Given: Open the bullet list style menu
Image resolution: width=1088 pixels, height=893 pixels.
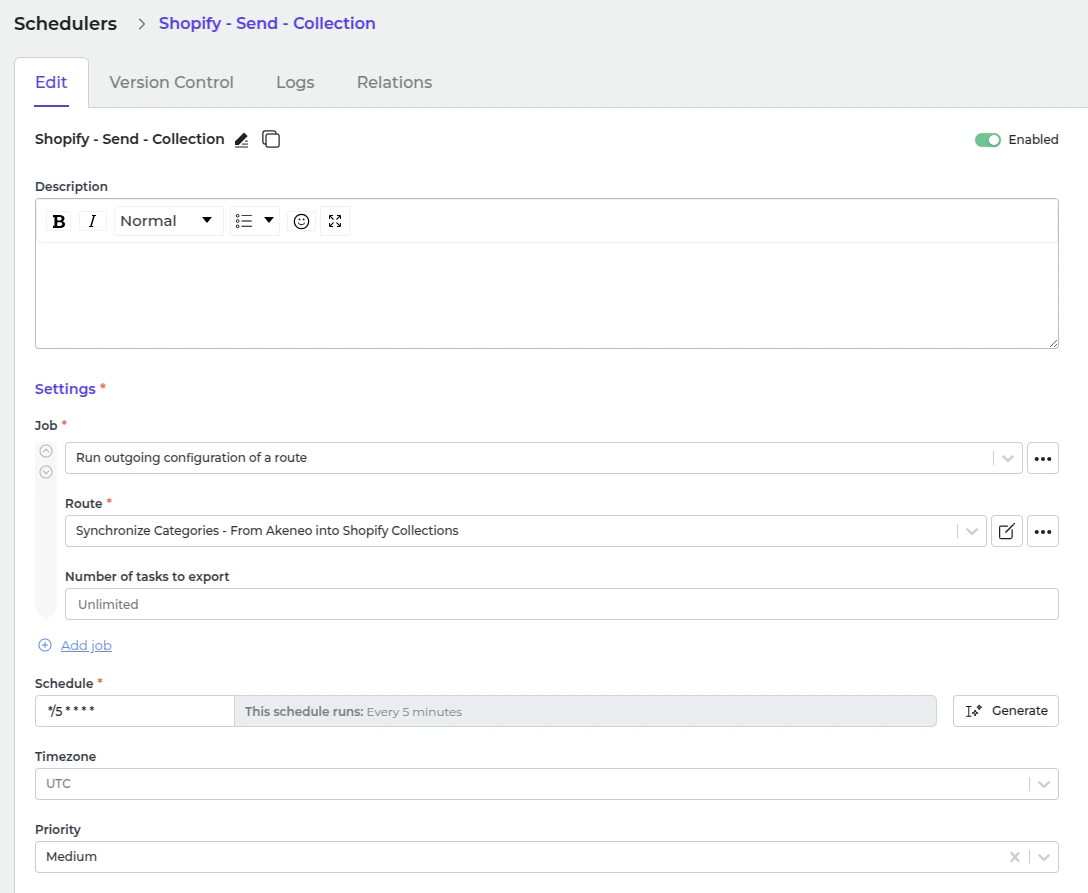Looking at the screenshot, I should [x=255, y=221].
